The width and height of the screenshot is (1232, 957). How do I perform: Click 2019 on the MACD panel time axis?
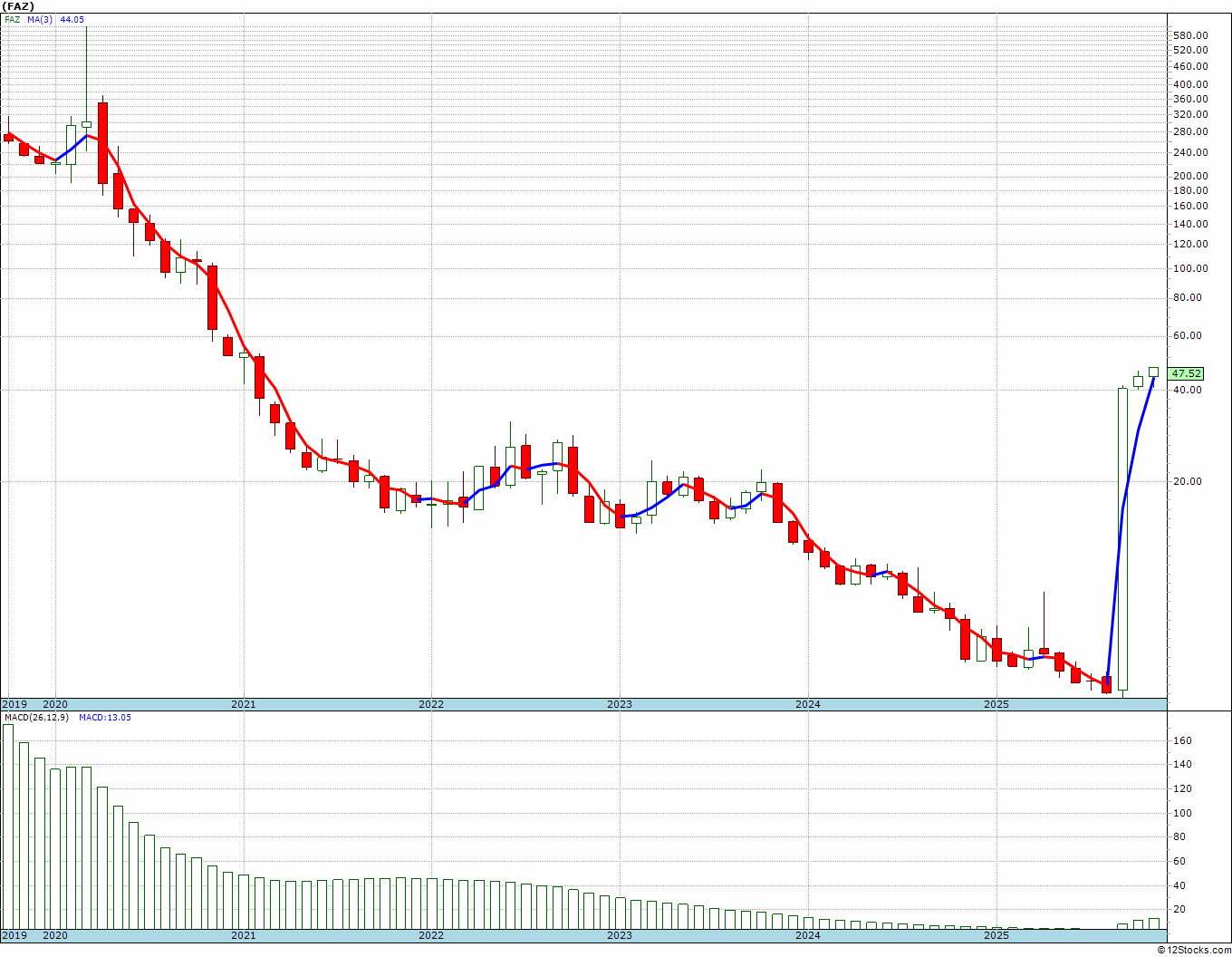tap(14, 935)
